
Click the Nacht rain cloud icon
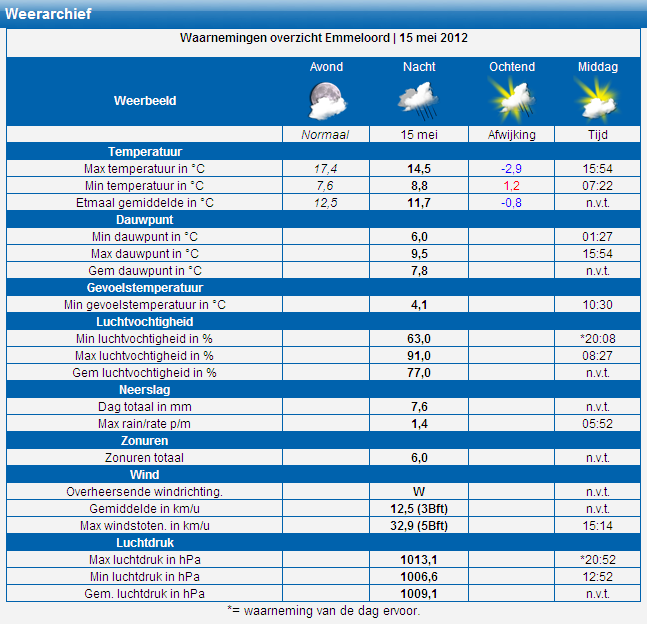[418, 101]
